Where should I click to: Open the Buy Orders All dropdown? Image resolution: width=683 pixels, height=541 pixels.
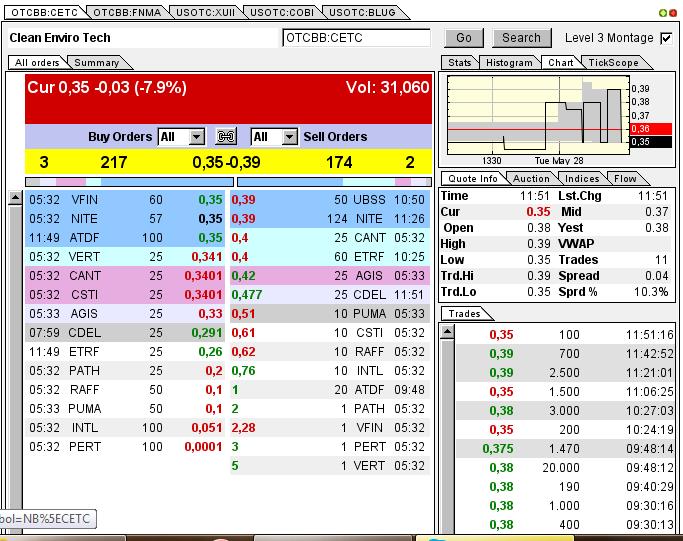181,137
